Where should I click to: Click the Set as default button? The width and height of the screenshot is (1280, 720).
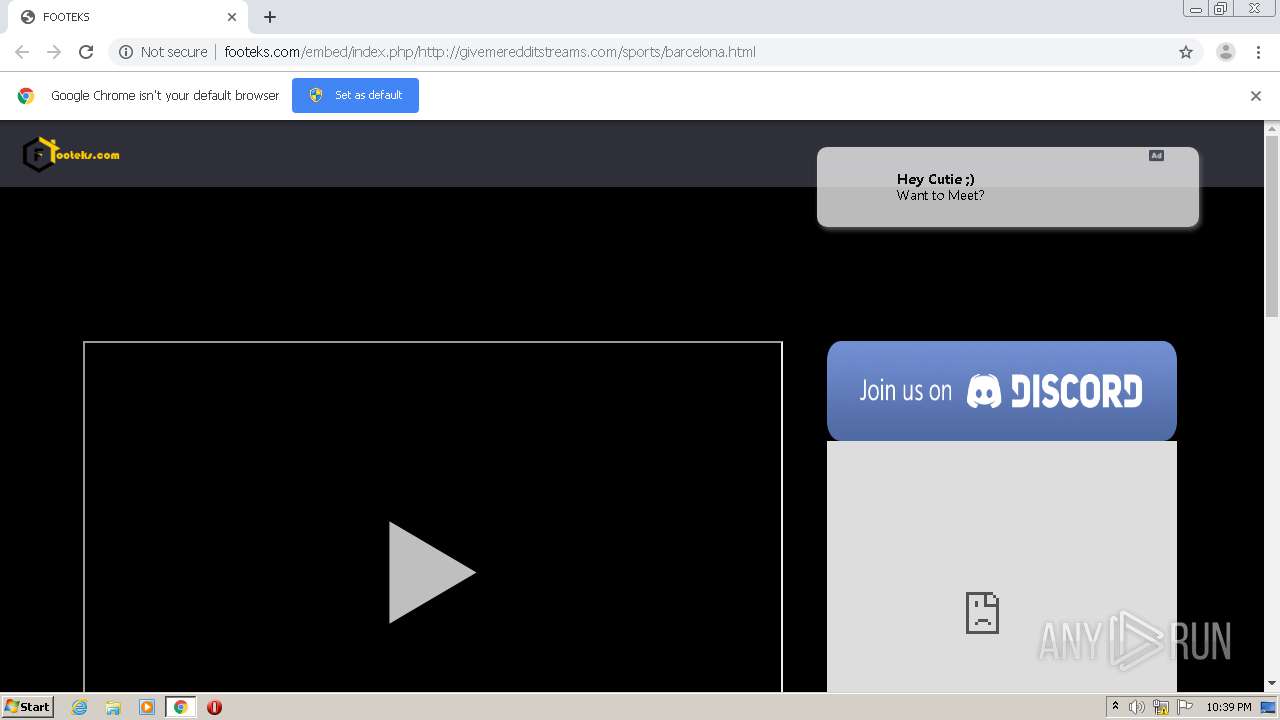pyautogui.click(x=355, y=95)
